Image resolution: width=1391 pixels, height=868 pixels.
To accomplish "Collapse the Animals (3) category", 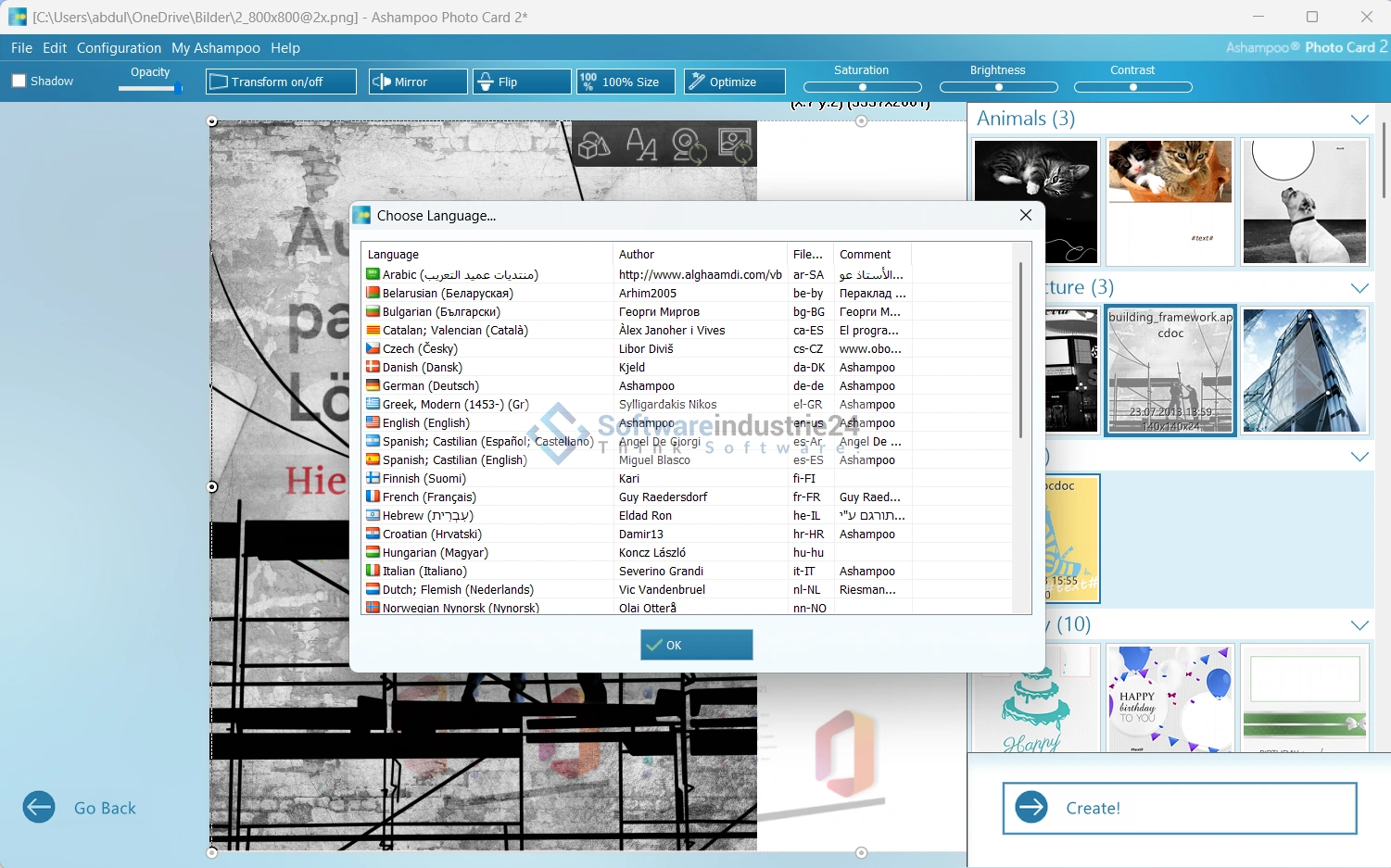I will pyautogui.click(x=1359, y=120).
